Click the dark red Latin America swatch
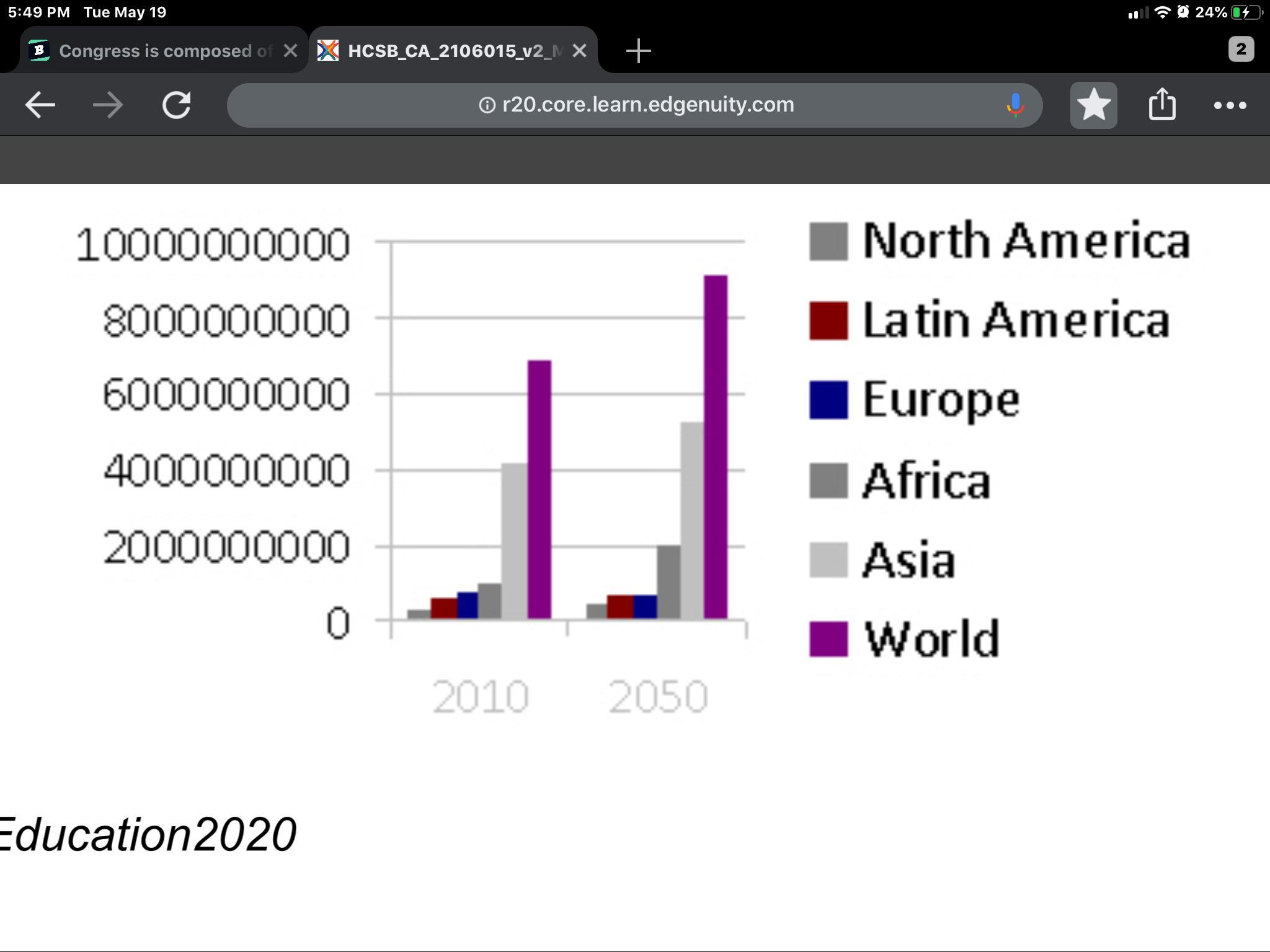The image size is (1270, 952). (828, 321)
